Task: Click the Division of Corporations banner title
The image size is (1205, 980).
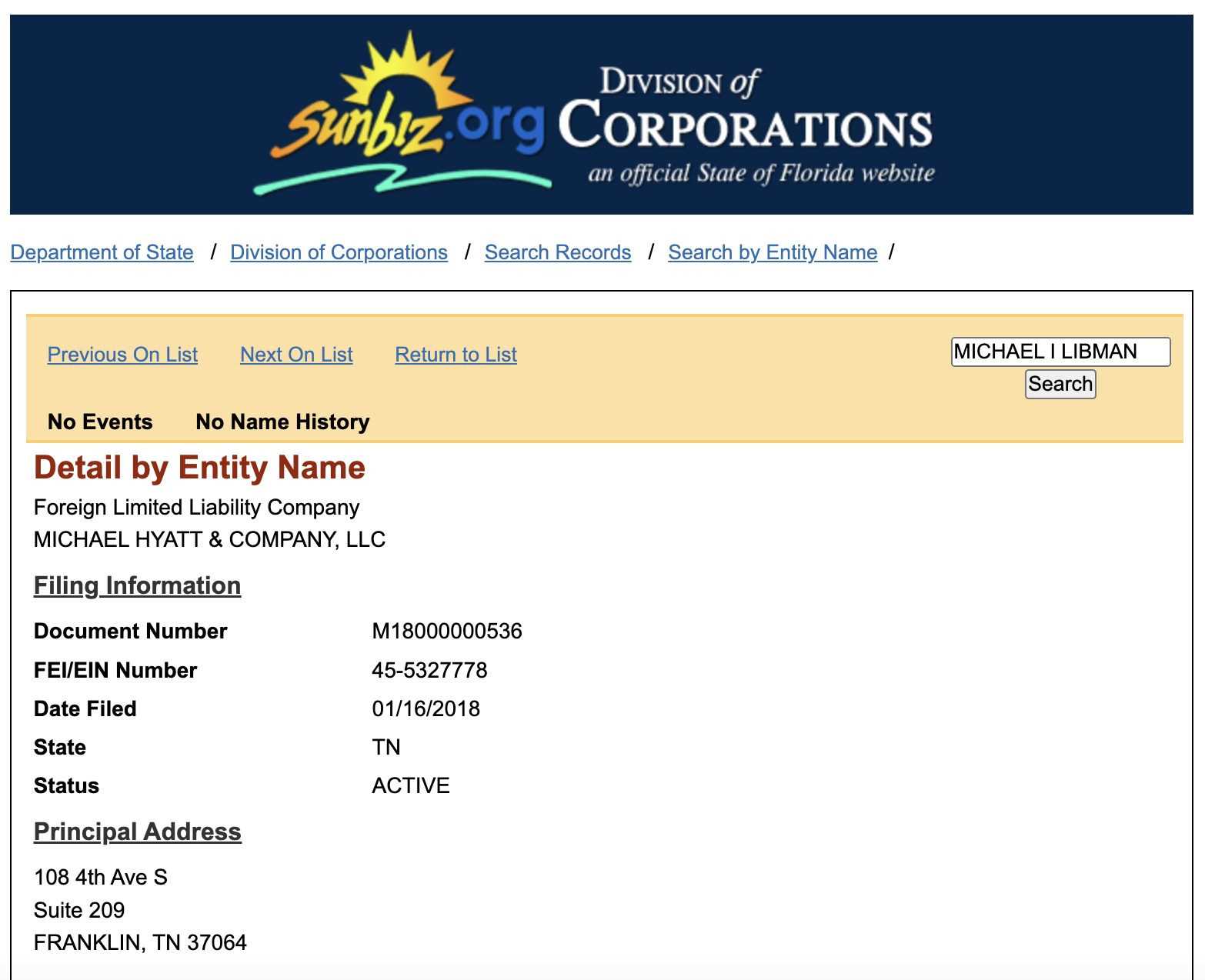Action: [x=745, y=109]
